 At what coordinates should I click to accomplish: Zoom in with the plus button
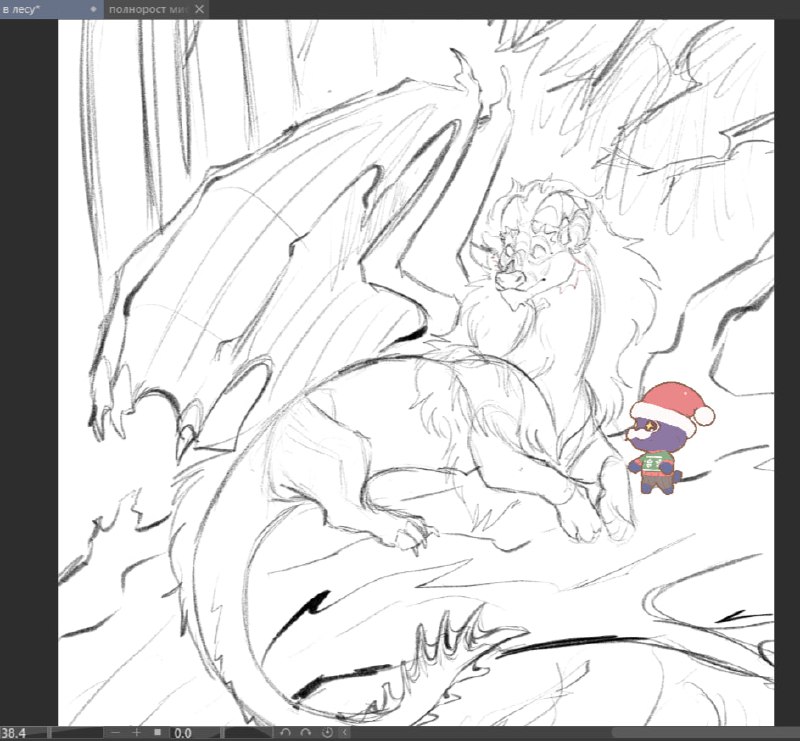click(x=136, y=733)
